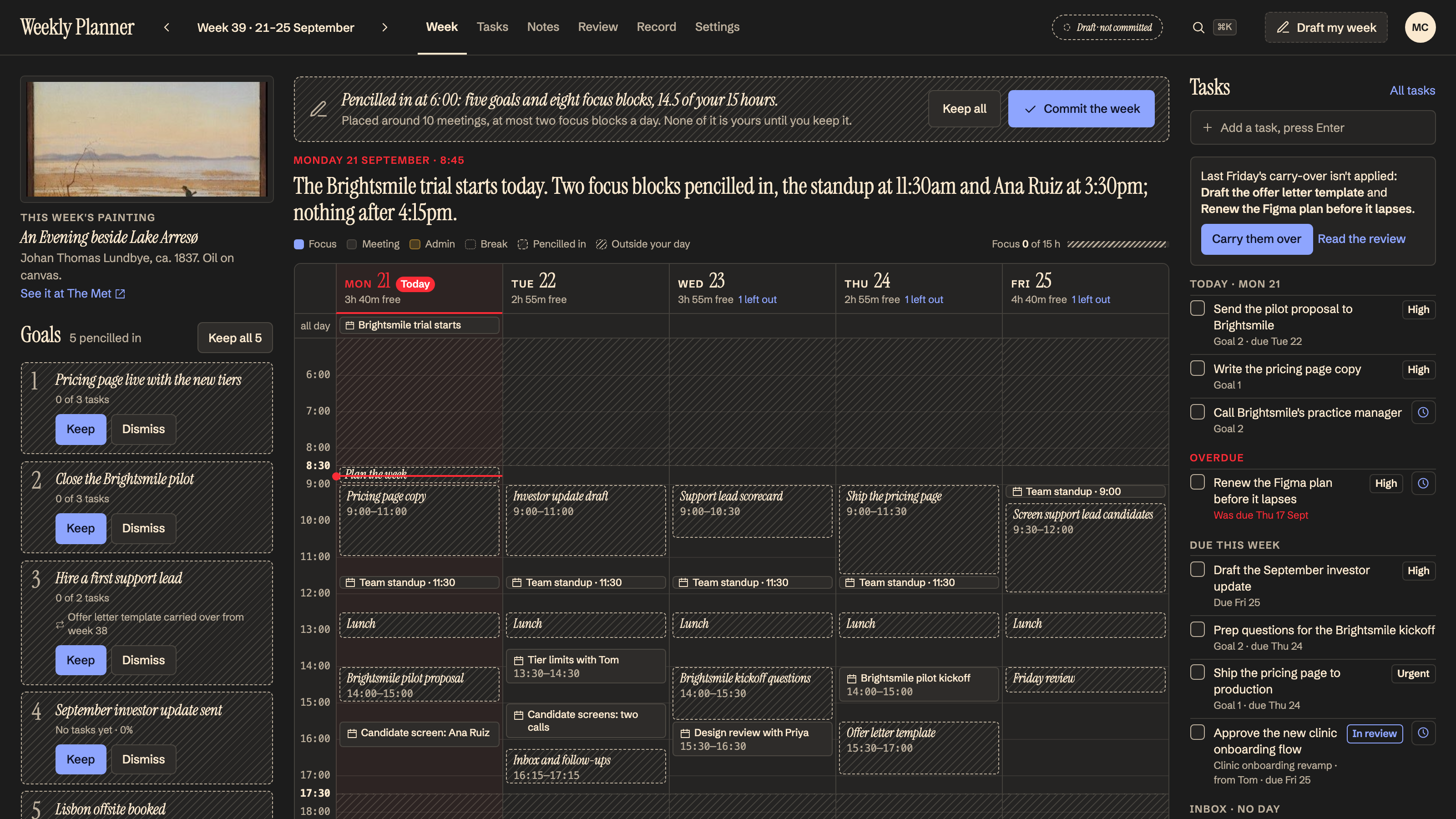
Task: Open the Review tab
Action: pyautogui.click(x=597, y=27)
